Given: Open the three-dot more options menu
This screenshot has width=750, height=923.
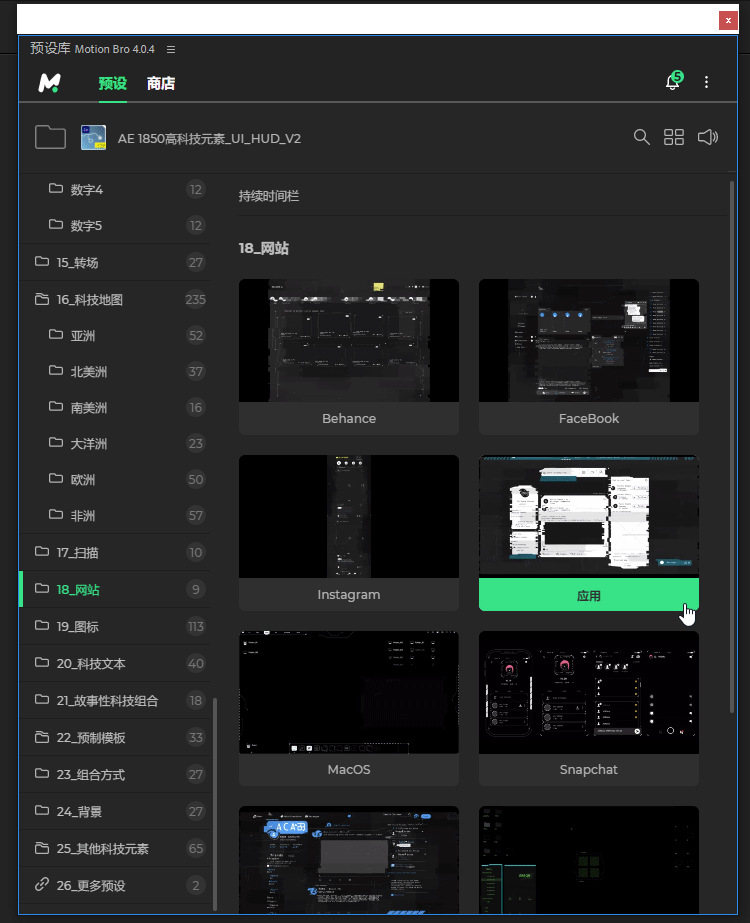Looking at the screenshot, I should click(706, 82).
